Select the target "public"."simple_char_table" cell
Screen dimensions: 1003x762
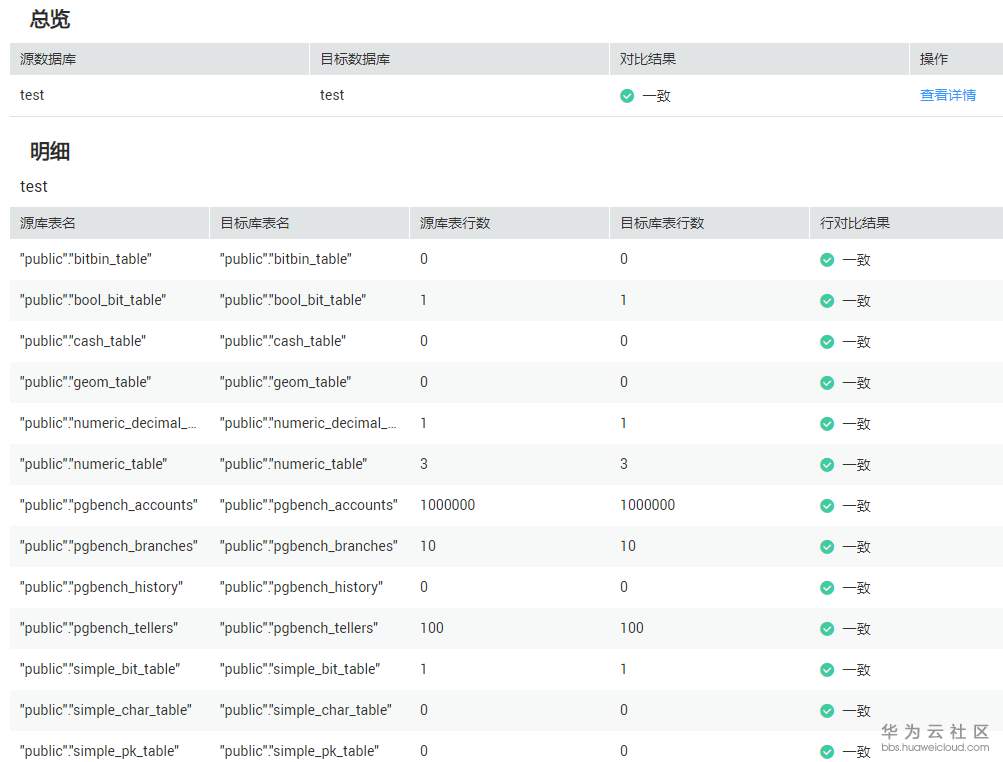point(306,710)
